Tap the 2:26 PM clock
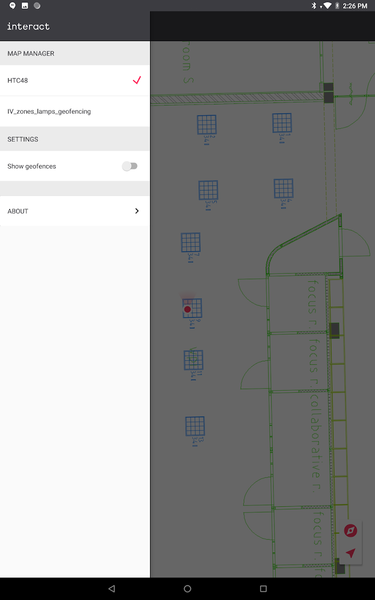375x600 pixels. [x=355, y=6]
